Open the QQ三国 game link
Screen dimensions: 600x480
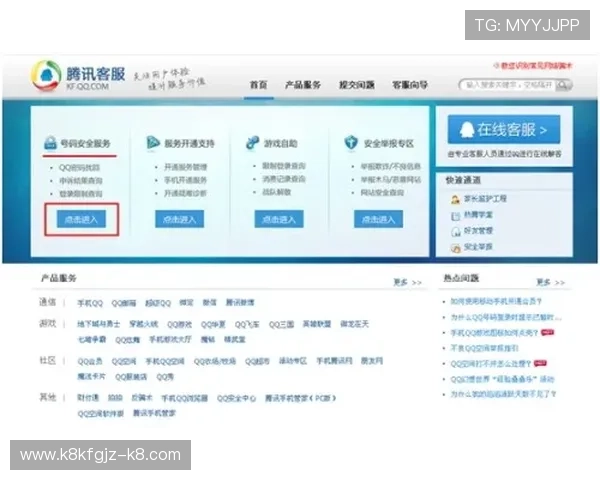pos(281,324)
